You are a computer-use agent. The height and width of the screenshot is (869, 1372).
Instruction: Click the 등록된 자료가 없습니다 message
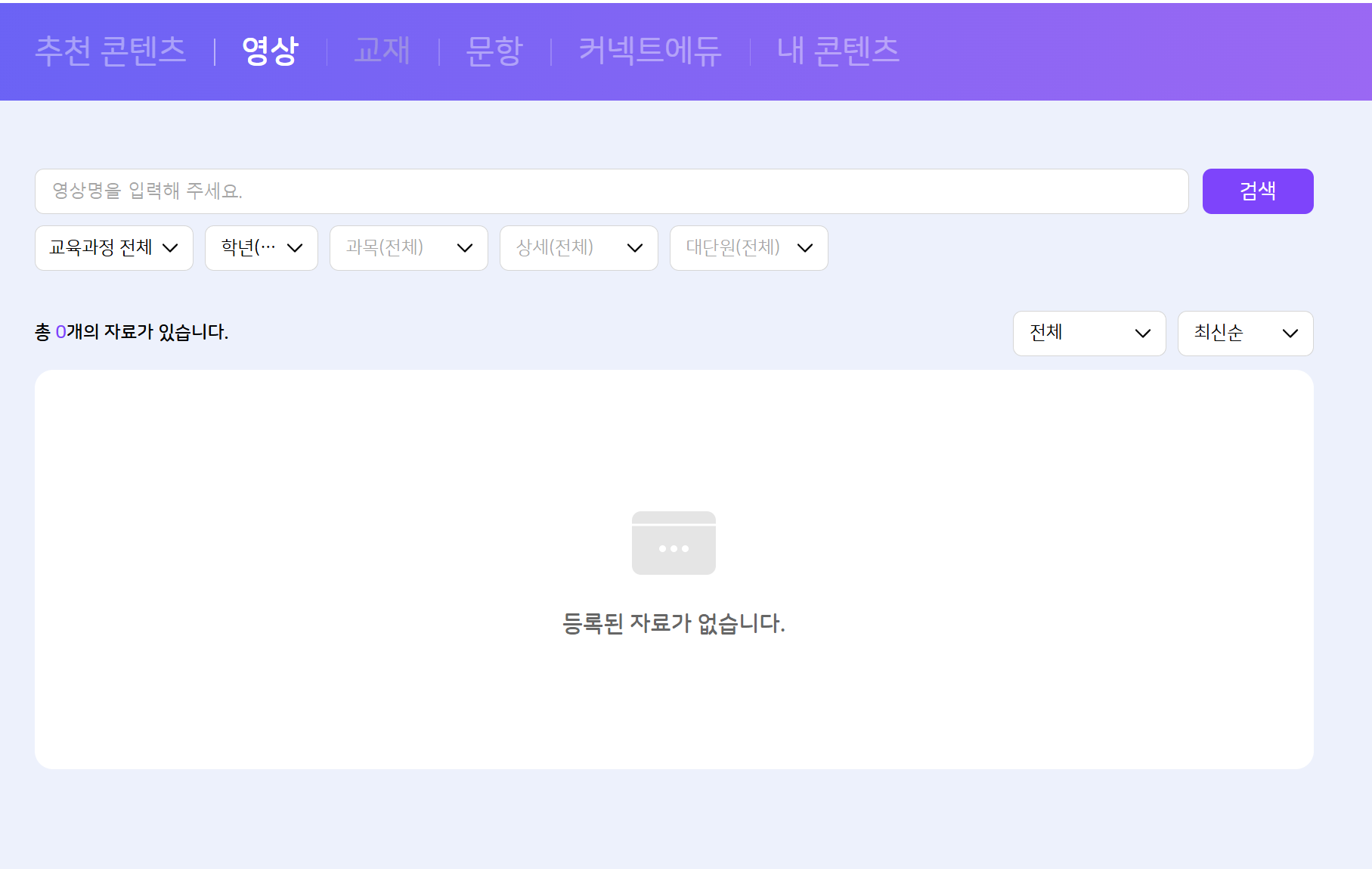[674, 623]
